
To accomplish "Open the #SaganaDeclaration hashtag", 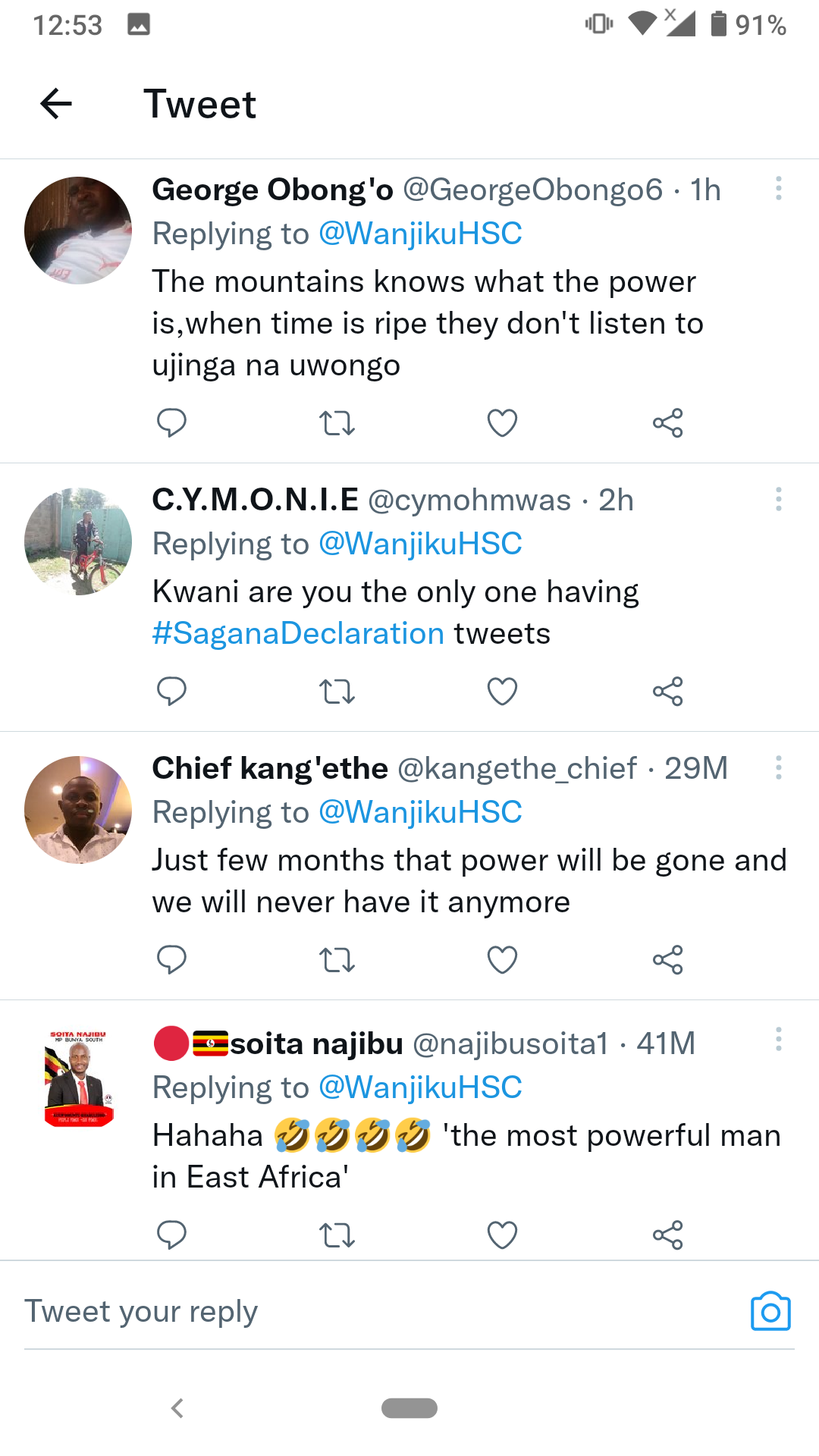I will pos(298,633).
